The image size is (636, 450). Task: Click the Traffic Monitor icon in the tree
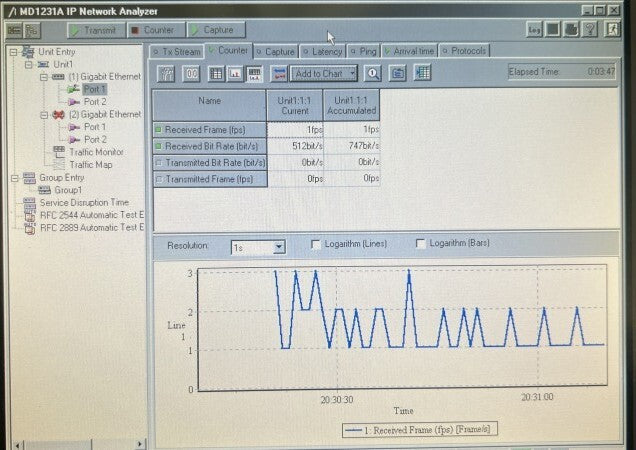pos(59,152)
